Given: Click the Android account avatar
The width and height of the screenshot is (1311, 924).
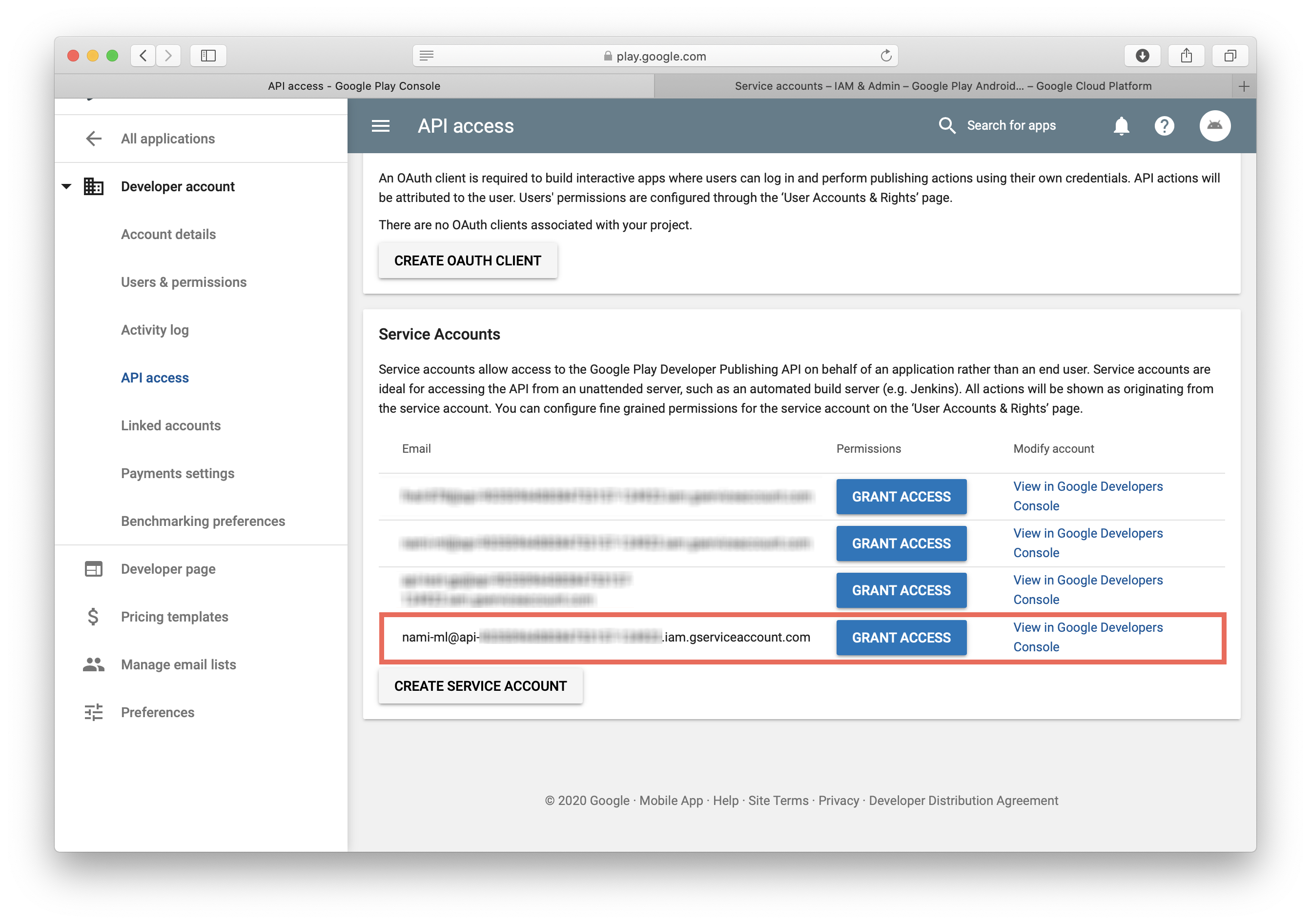Looking at the screenshot, I should 1214,125.
